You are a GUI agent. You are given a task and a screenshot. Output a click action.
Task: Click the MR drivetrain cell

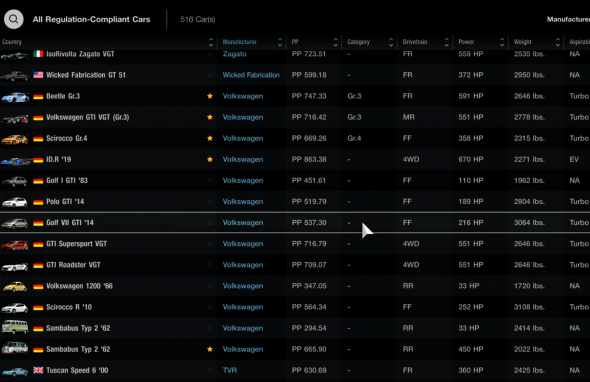tap(409, 117)
